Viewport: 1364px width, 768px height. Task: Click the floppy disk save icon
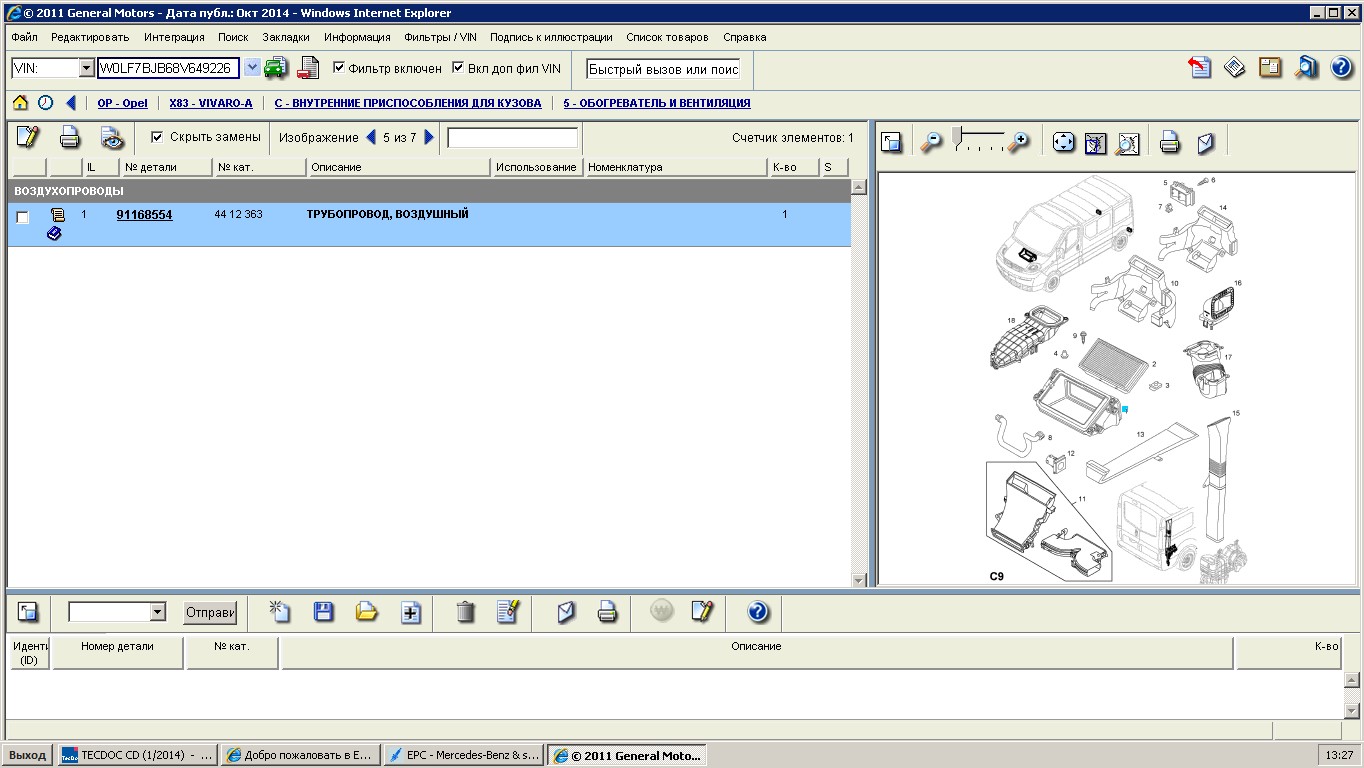(323, 612)
